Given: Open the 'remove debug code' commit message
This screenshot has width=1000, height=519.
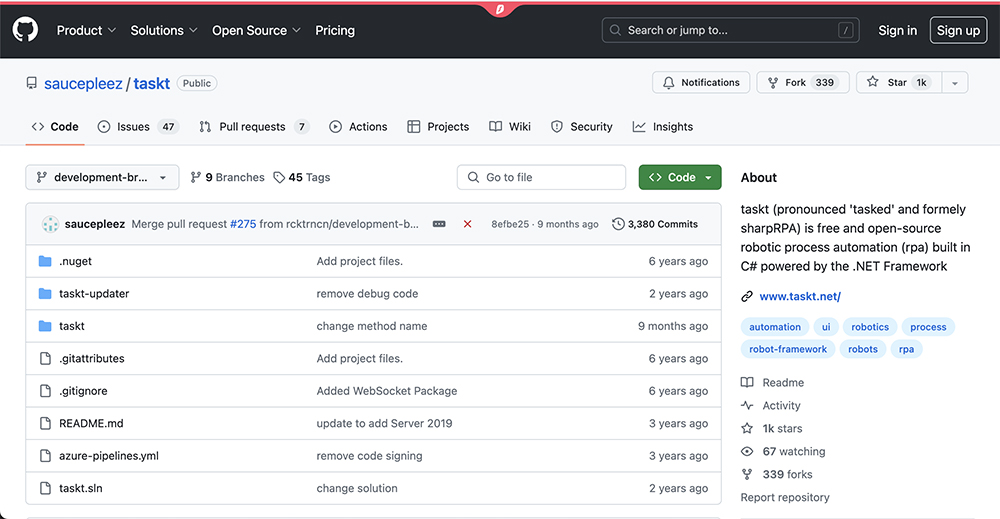Looking at the screenshot, I should pos(367,293).
